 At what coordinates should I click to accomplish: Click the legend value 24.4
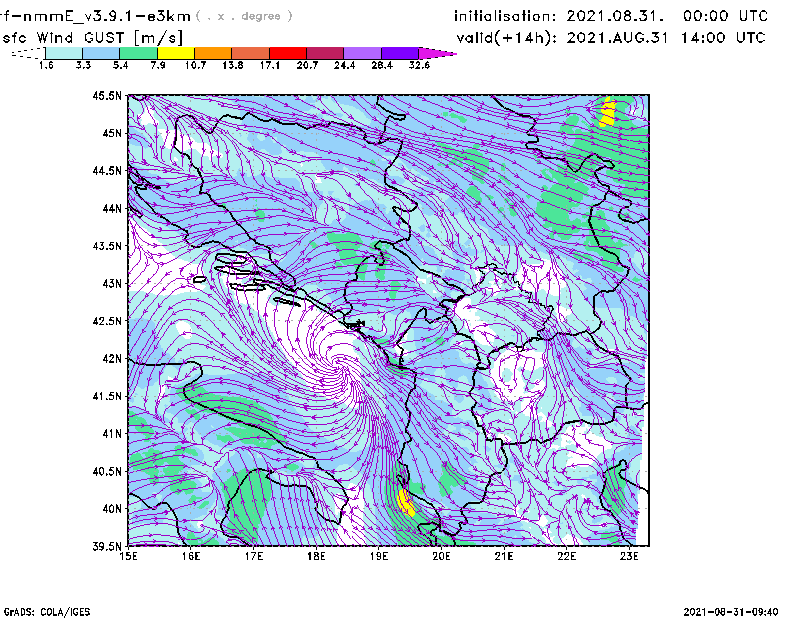344,65
